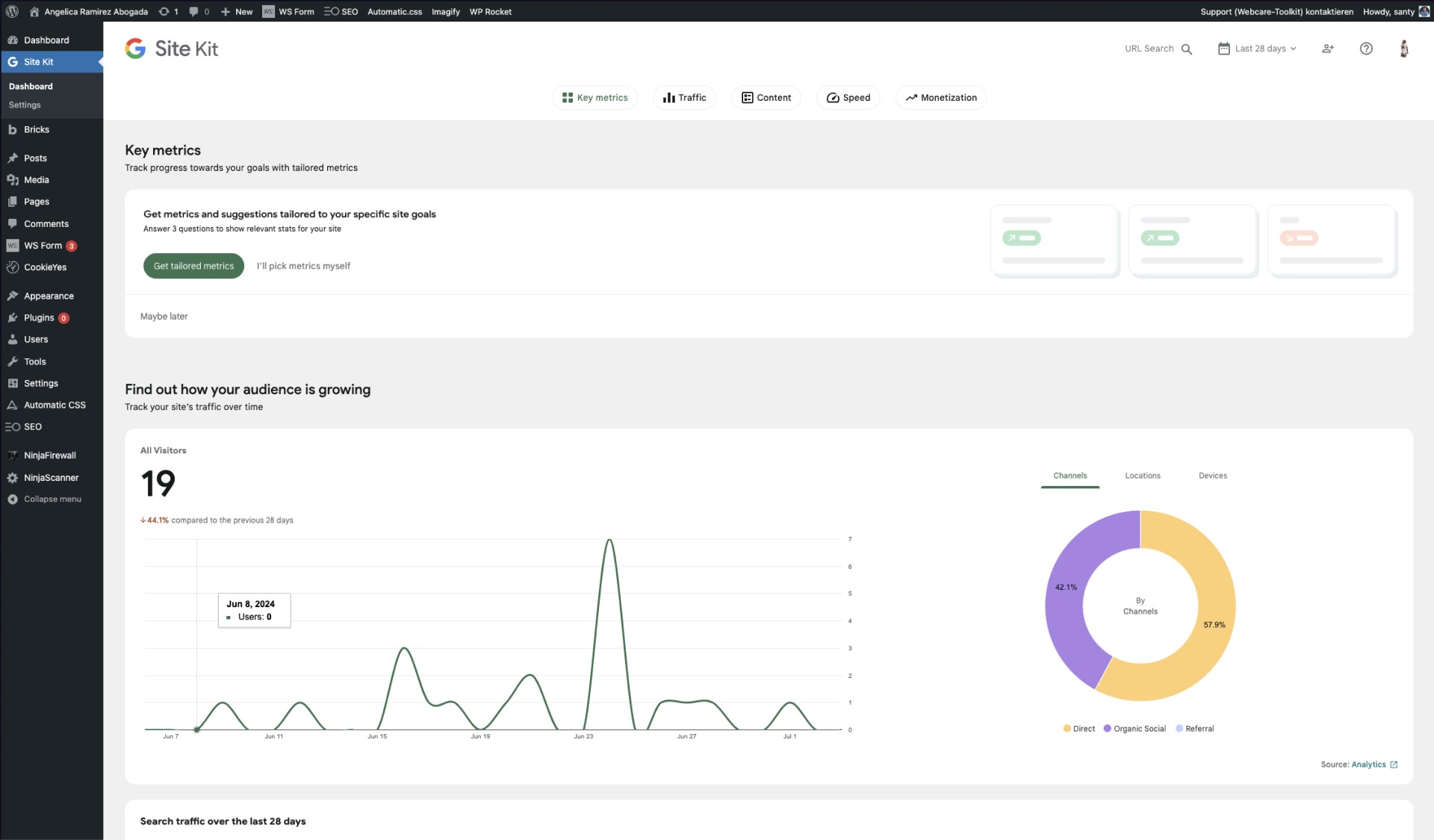The image size is (1434, 840).
Task: Click the URL Search magnifier icon
Action: click(x=1186, y=49)
